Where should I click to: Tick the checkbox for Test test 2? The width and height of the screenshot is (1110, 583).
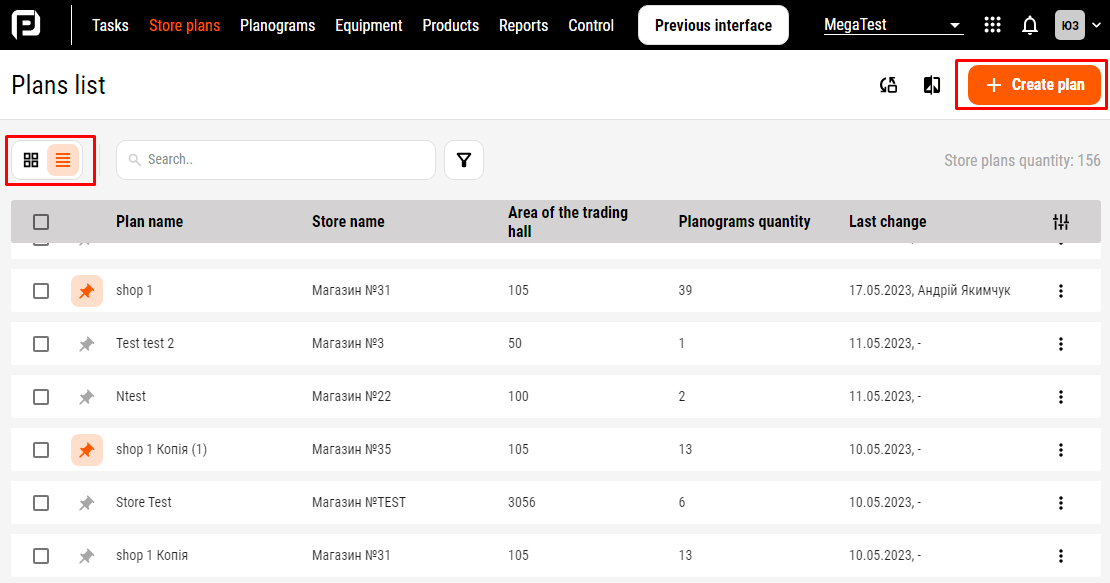click(41, 343)
